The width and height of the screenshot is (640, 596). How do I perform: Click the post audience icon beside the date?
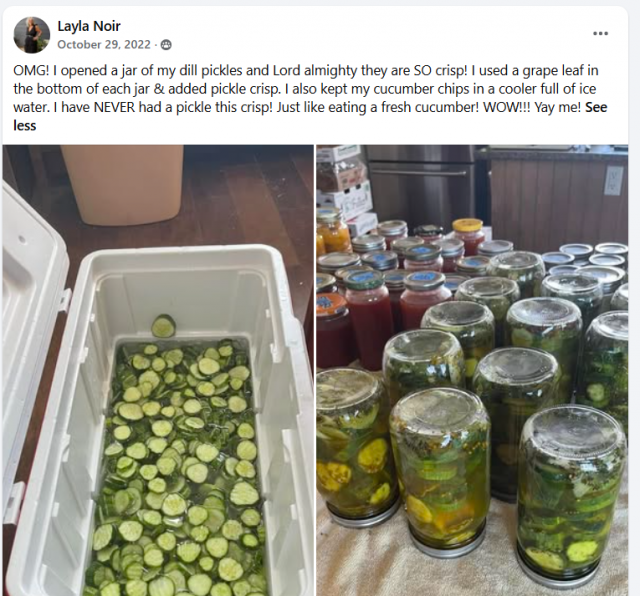166,45
